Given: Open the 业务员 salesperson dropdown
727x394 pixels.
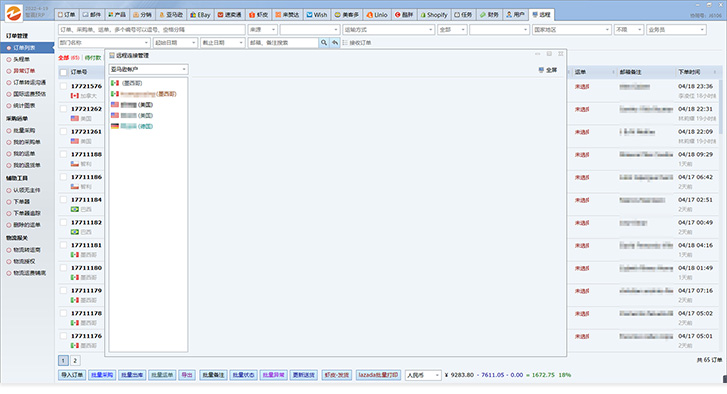Looking at the screenshot, I should (676, 30).
